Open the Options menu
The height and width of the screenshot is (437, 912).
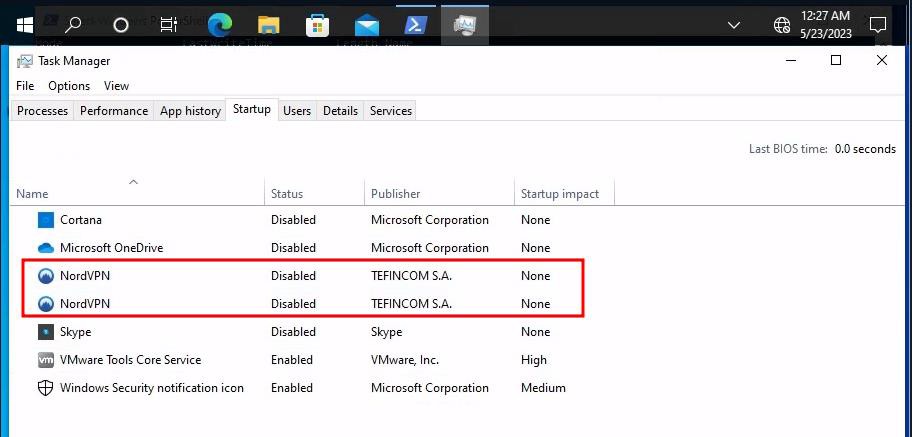click(69, 86)
